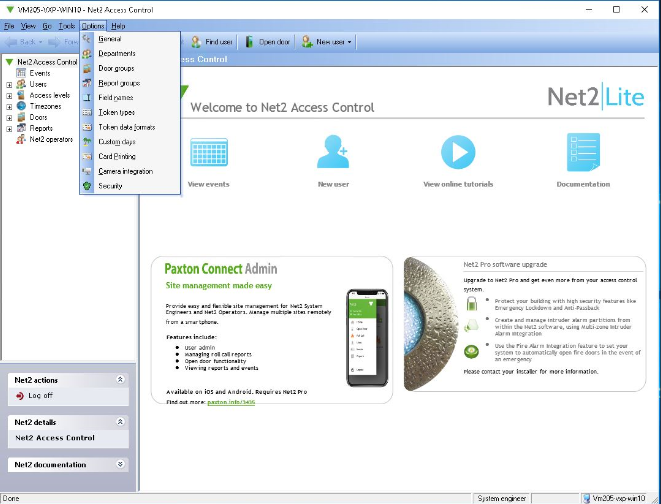
Task: Click View online tutorials label
Action: pos(458,184)
